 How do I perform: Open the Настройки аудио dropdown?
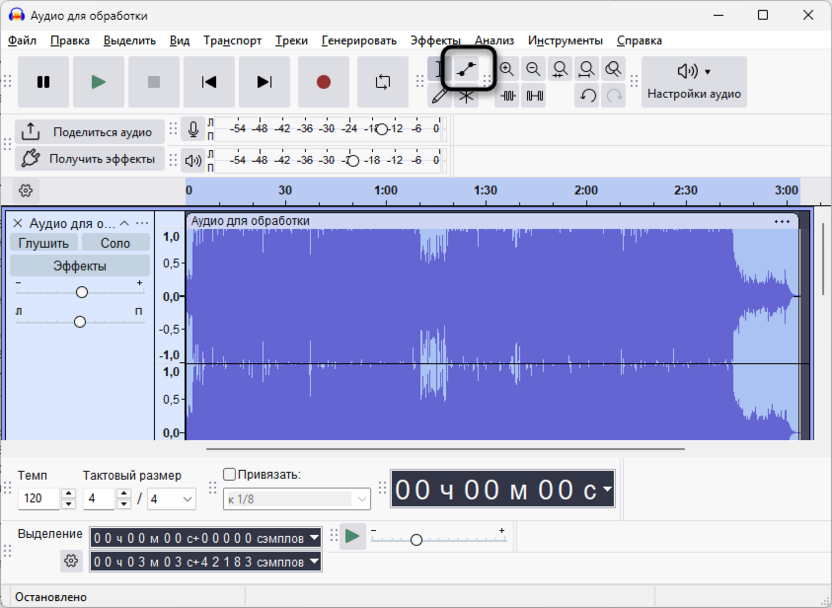point(694,82)
